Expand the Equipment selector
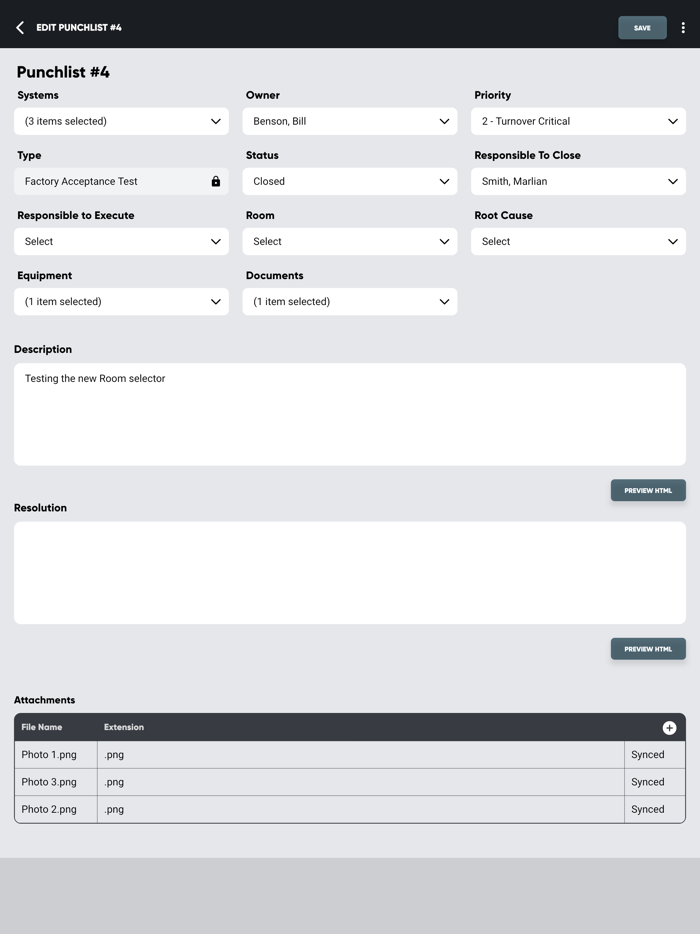 [x=121, y=302]
